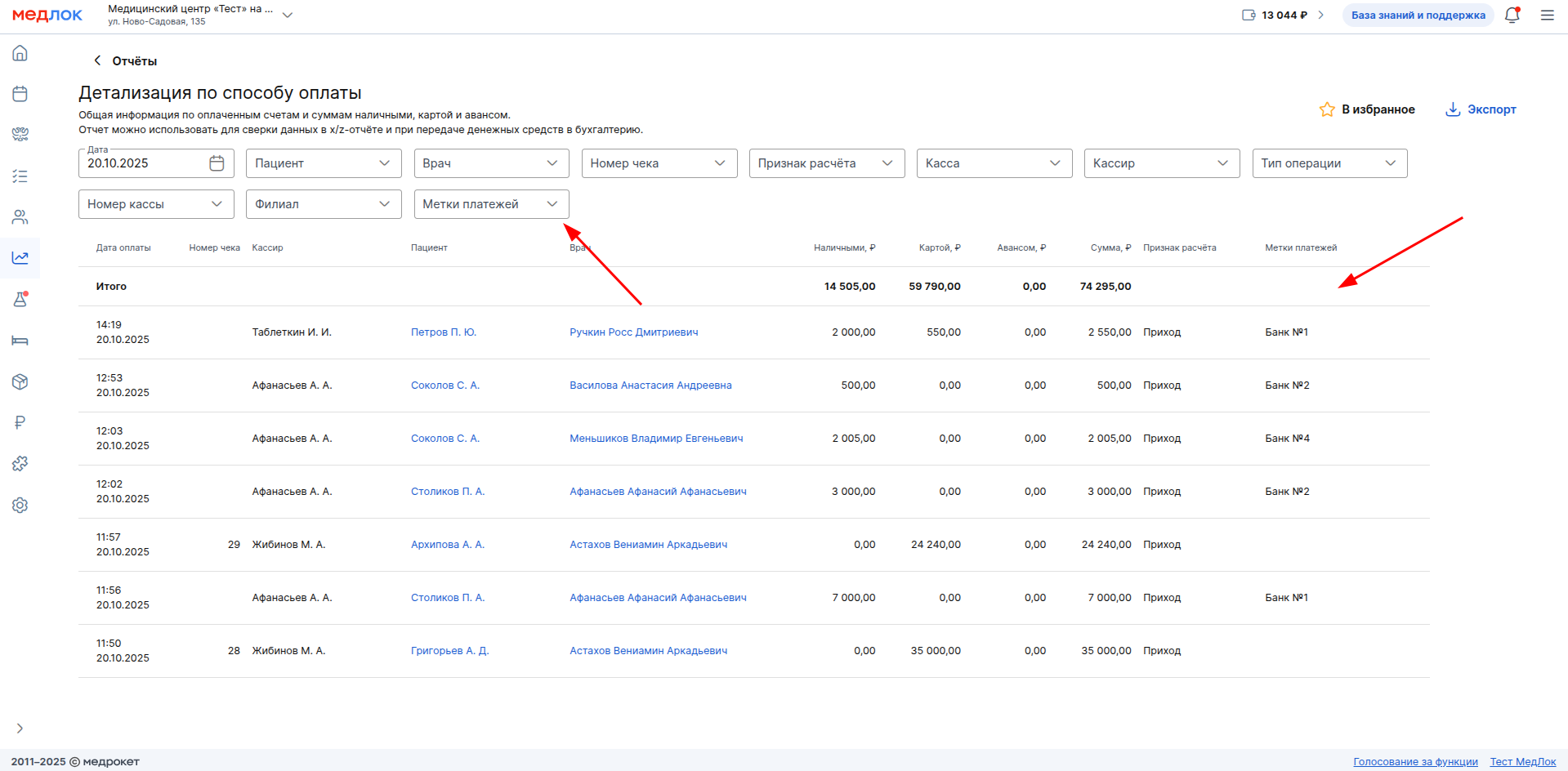
Task: Click the patients people icon in sidebar
Action: click(20, 217)
